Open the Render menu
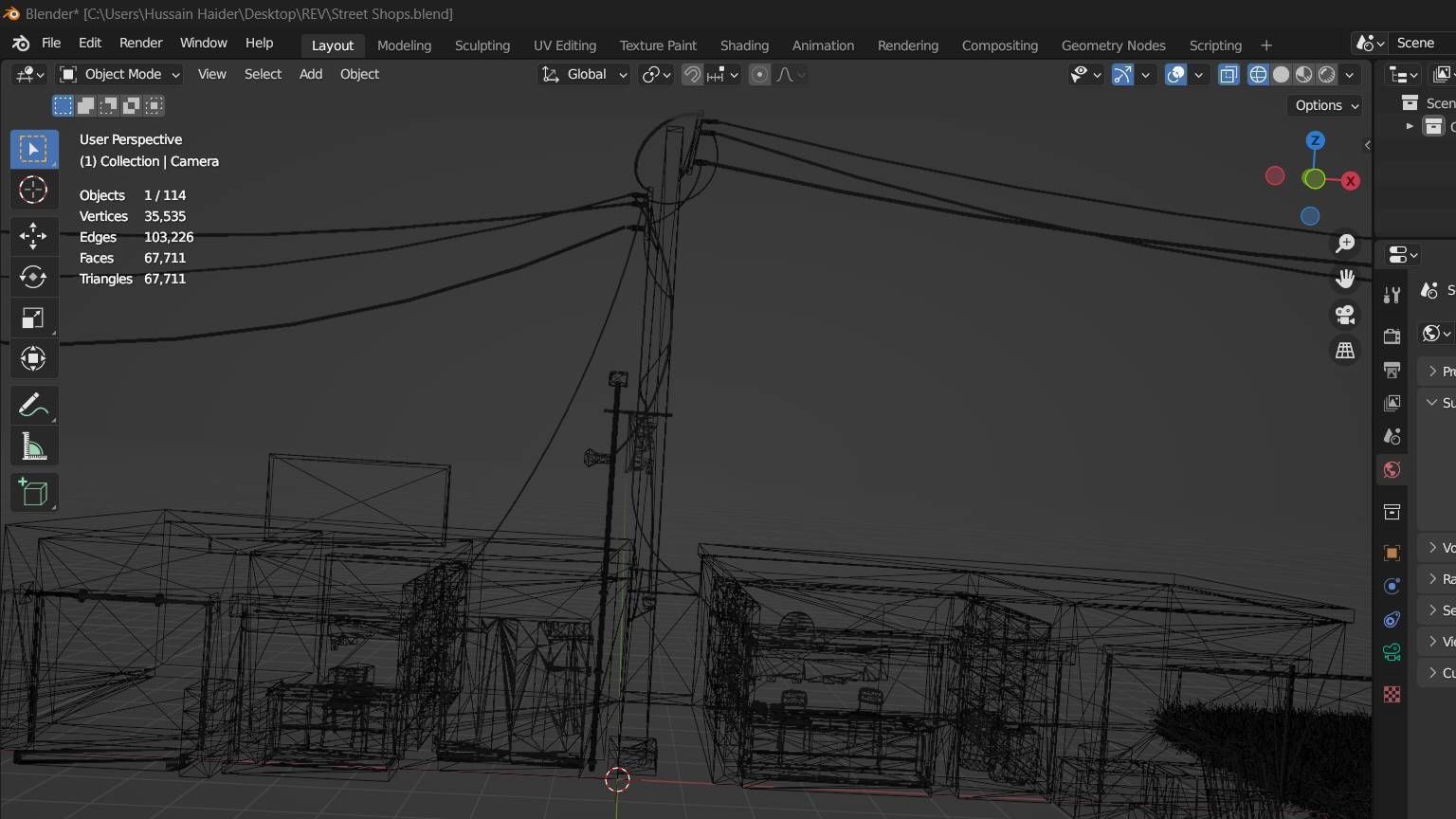 tap(140, 44)
